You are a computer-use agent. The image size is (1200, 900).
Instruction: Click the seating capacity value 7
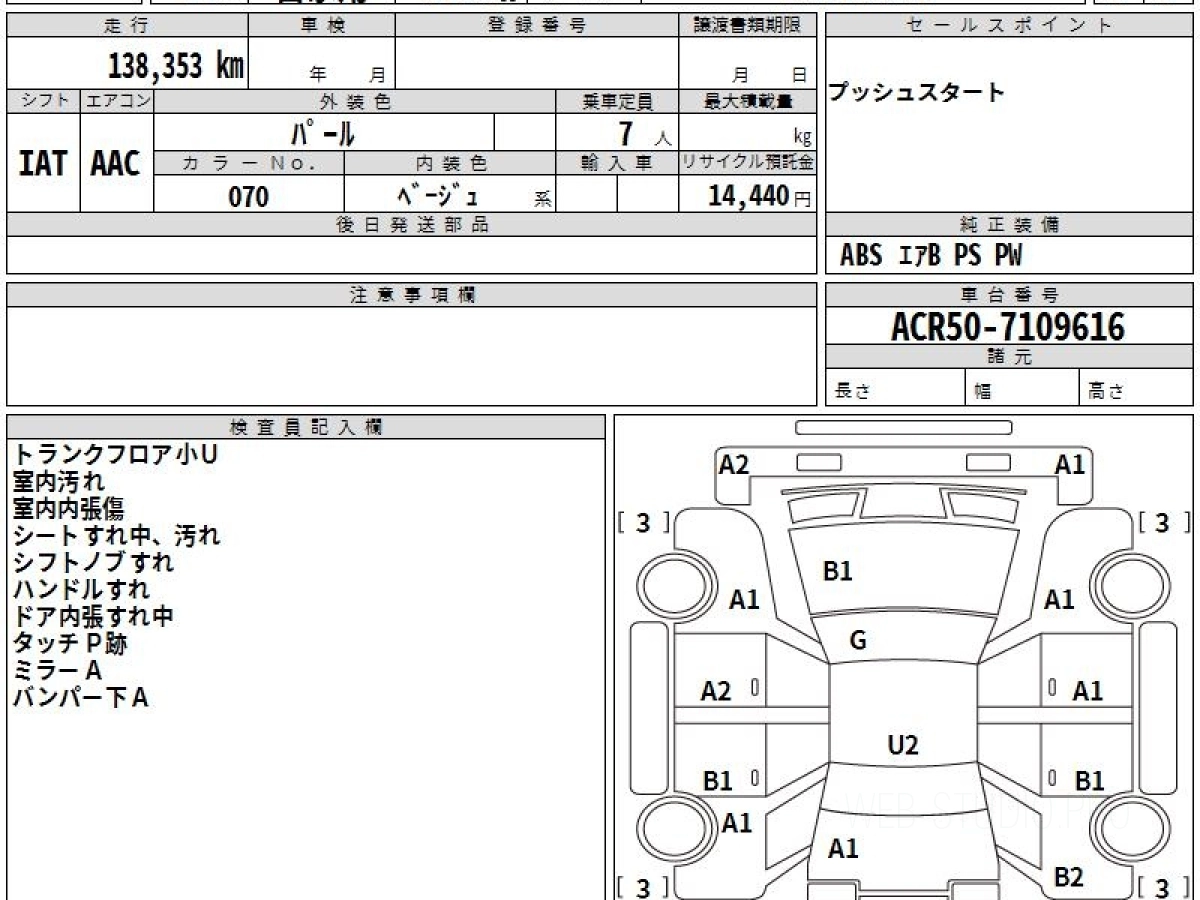(626, 133)
